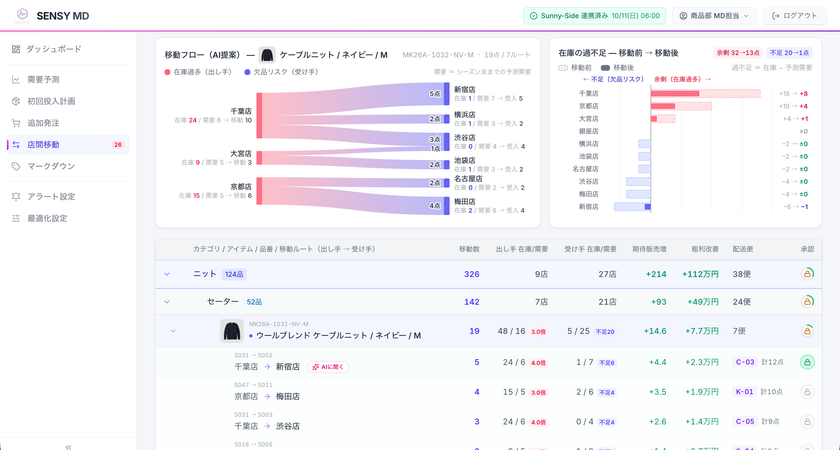Open マークダウン in the sidebar
Image resolution: width=840 pixels, height=450 pixels.
[x=68, y=167]
